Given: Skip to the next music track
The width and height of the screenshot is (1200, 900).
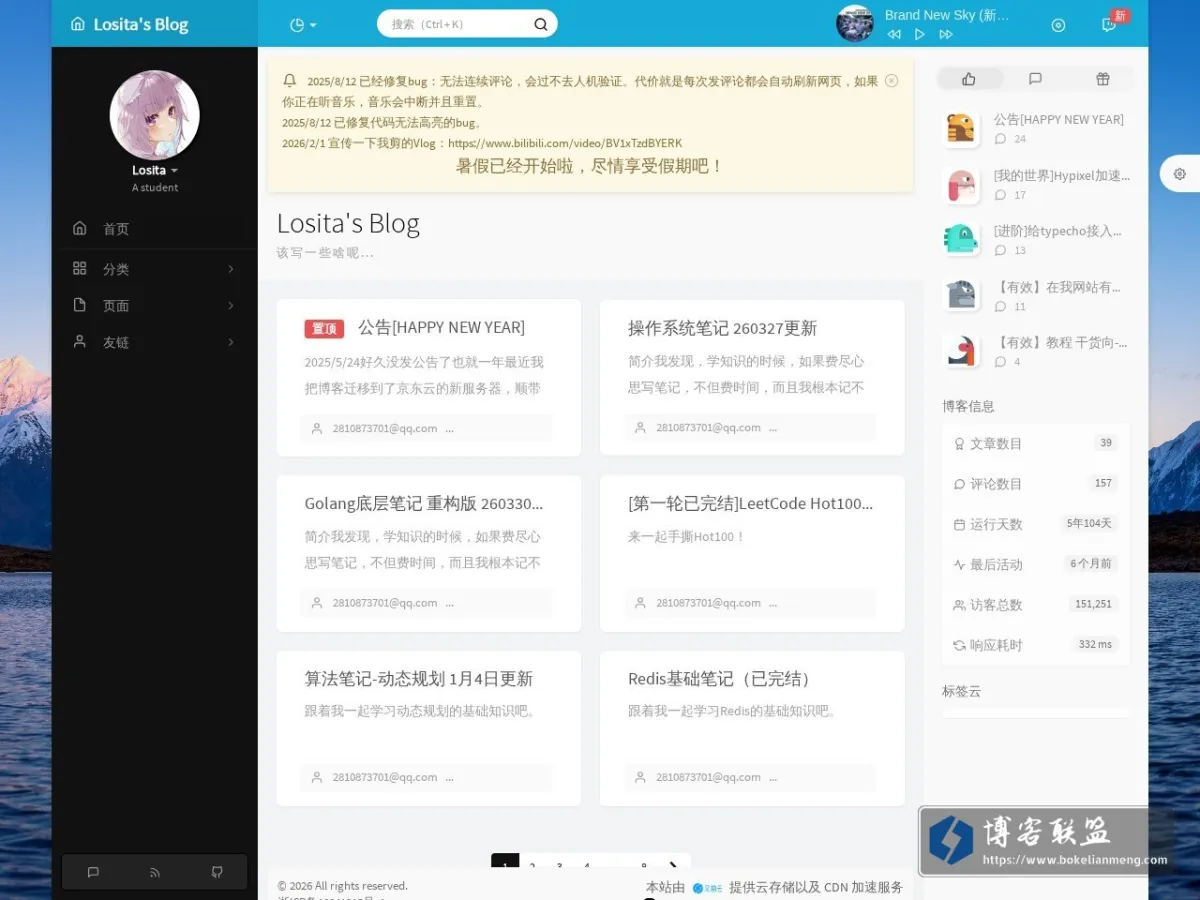Looking at the screenshot, I should [946, 34].
